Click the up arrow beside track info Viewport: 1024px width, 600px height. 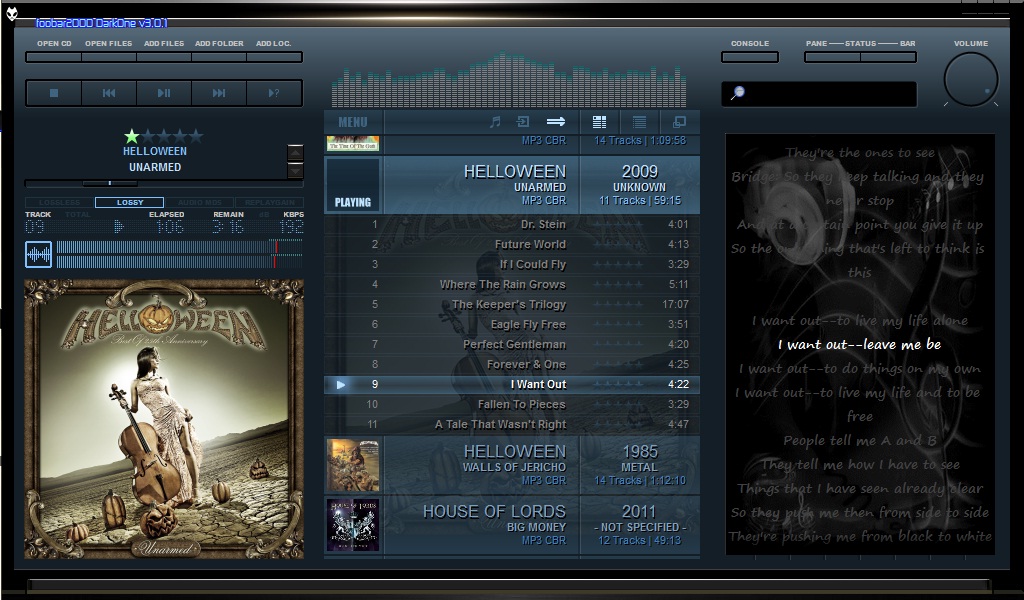295,153
